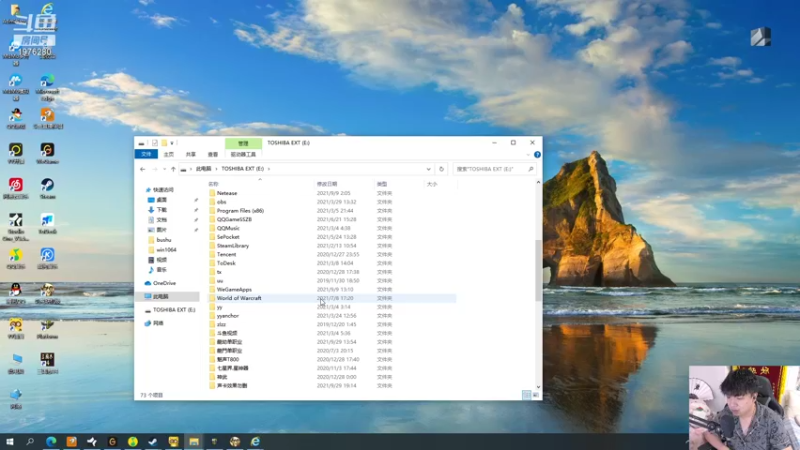Open Steam from the taskbar
800x450 pixels.
click(153, 441)
